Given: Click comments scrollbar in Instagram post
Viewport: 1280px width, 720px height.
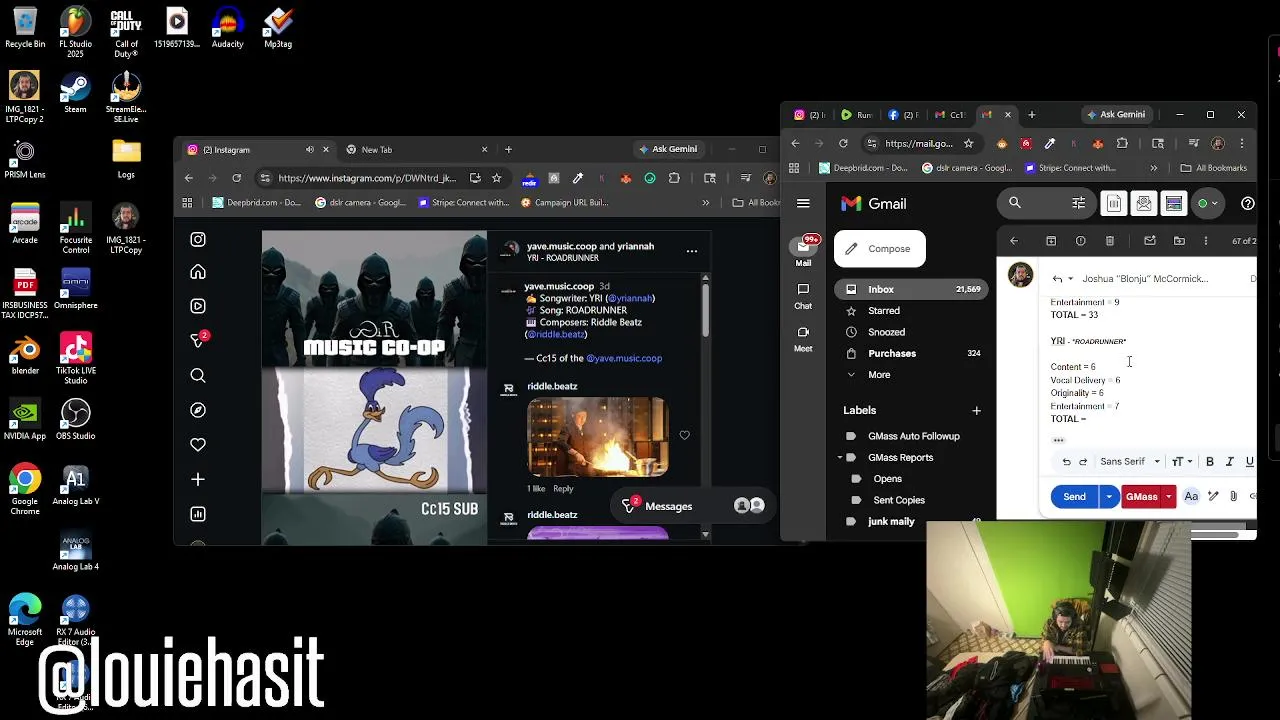Looking at the screenshot, I should 705,311.
